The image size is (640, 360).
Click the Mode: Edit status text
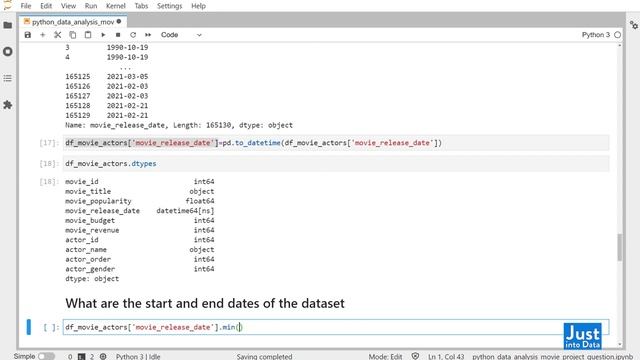pos(385,356)
